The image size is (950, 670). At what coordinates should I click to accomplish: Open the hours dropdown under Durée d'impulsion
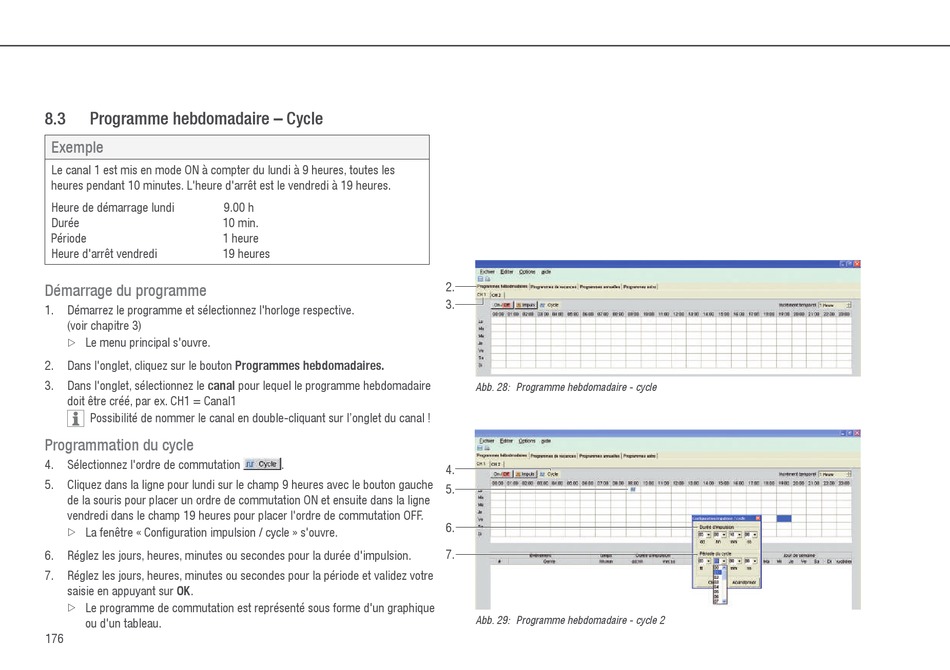click(x=720, y=535)
